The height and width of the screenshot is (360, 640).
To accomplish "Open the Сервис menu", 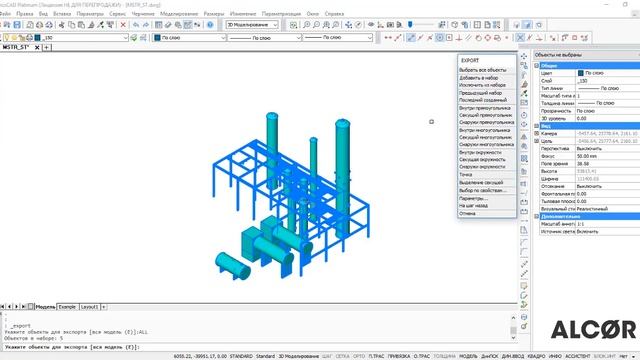I will click(118, 13).
